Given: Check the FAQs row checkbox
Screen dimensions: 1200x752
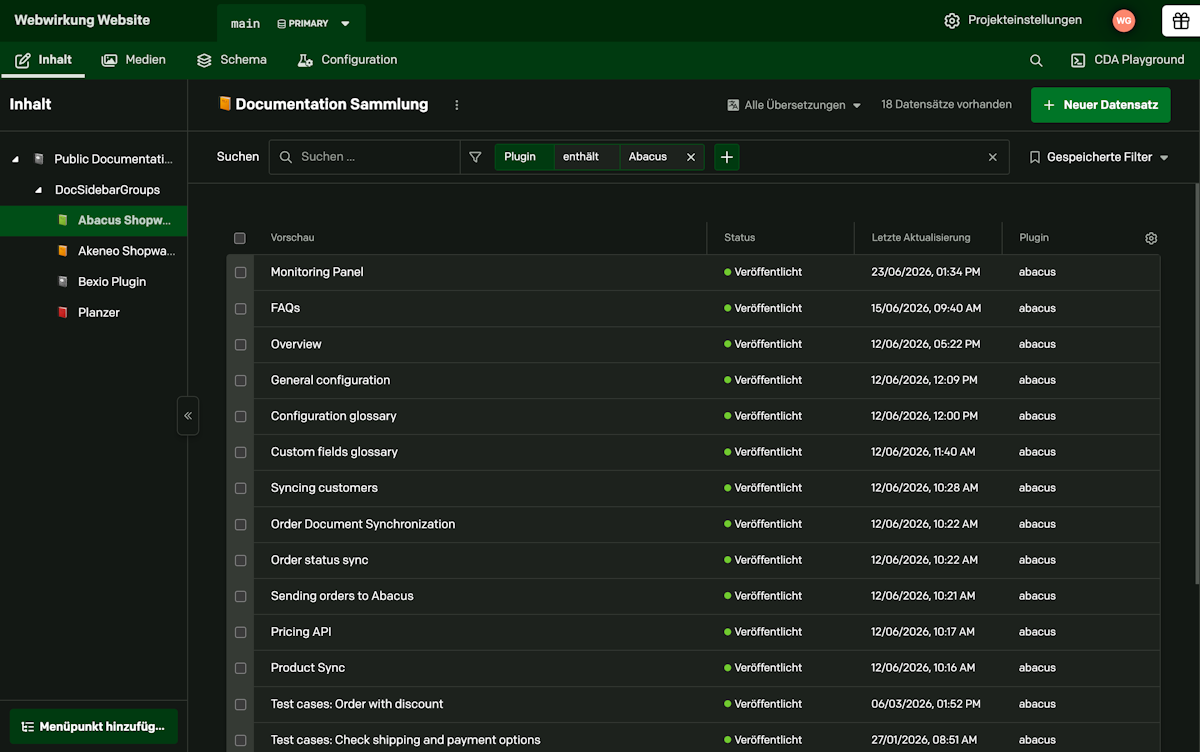Looking at the screenshot, I should tap(240, 308).
